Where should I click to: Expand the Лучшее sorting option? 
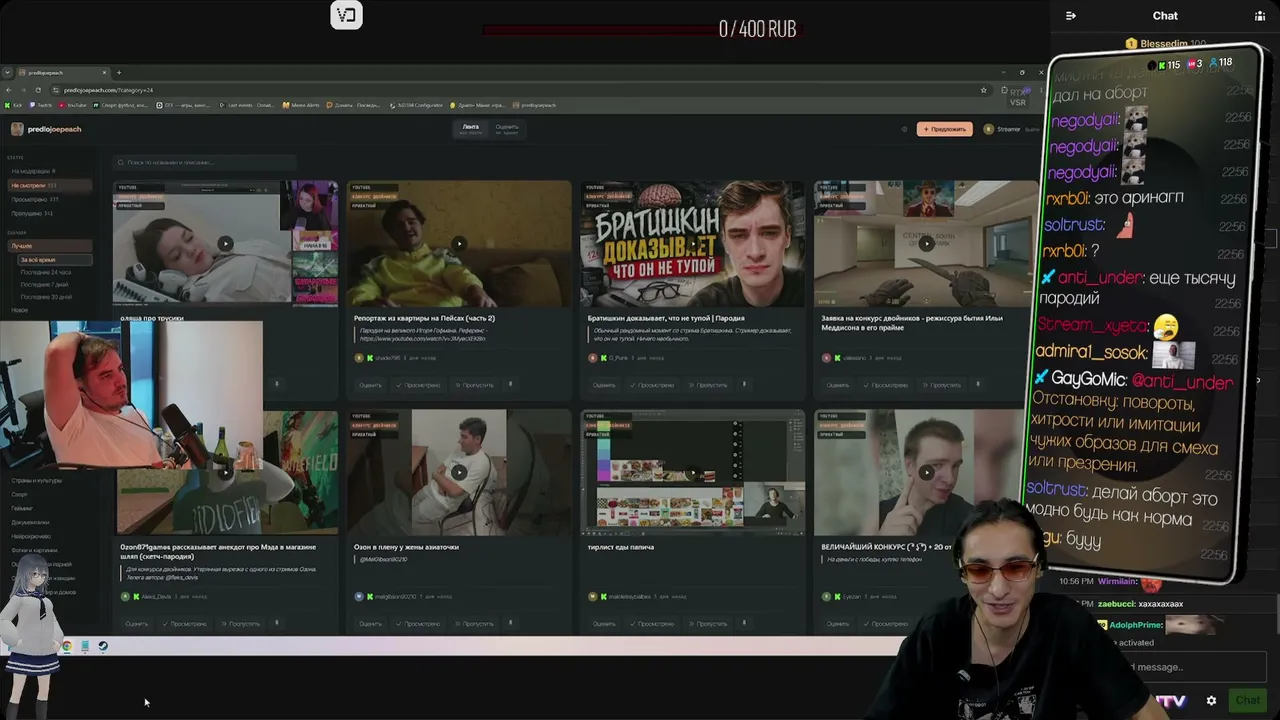click(x=48, y=245)
